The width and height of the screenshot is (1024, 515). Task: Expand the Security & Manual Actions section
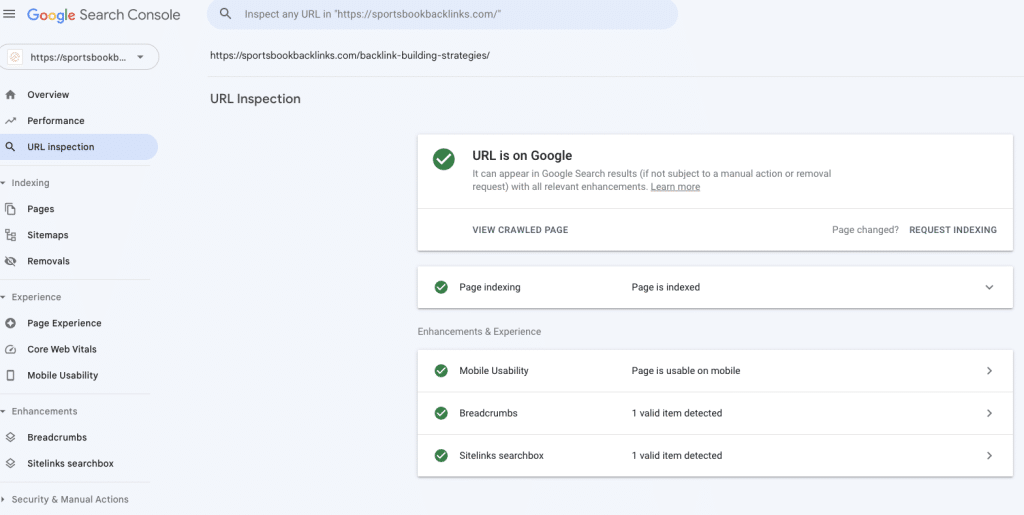[69, 499]
